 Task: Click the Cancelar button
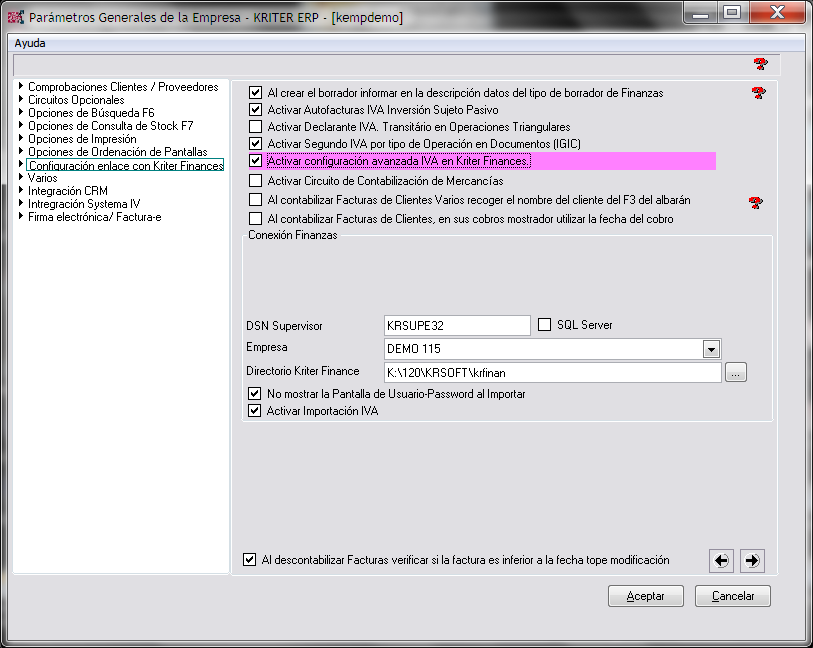[733, 596]
